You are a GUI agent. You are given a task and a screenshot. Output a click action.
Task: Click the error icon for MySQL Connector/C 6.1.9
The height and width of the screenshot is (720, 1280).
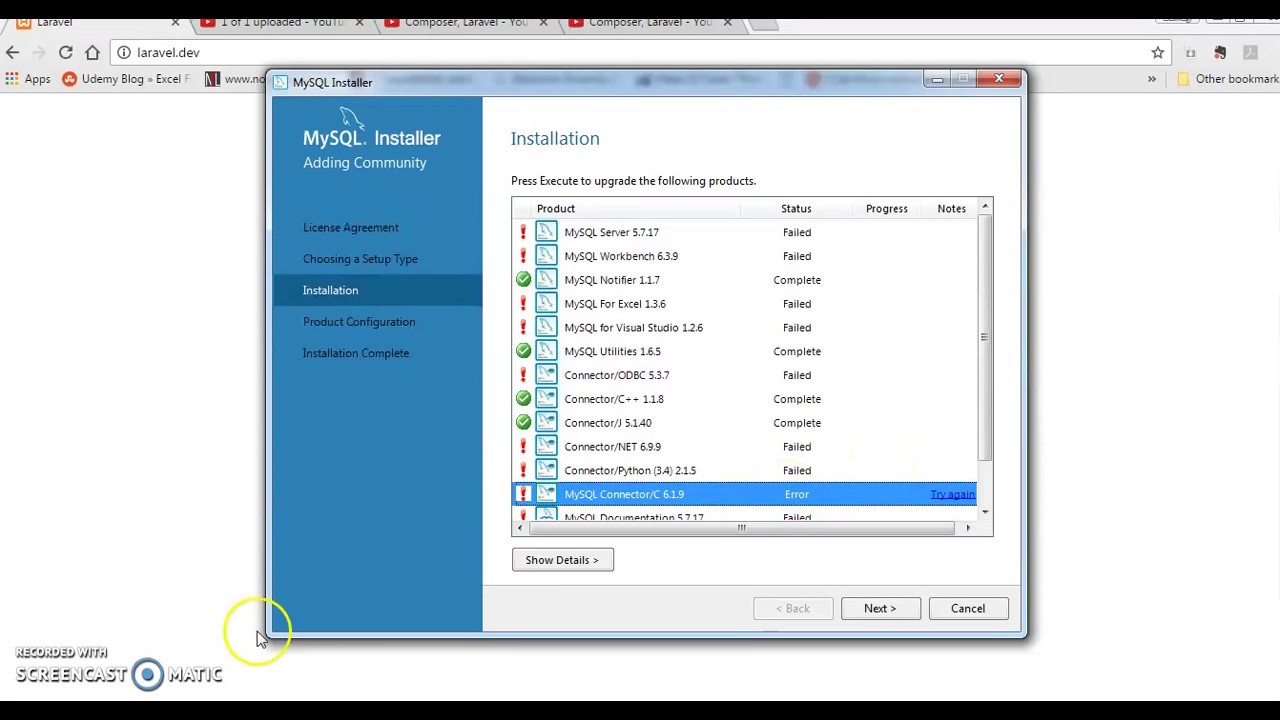[523, 494]
